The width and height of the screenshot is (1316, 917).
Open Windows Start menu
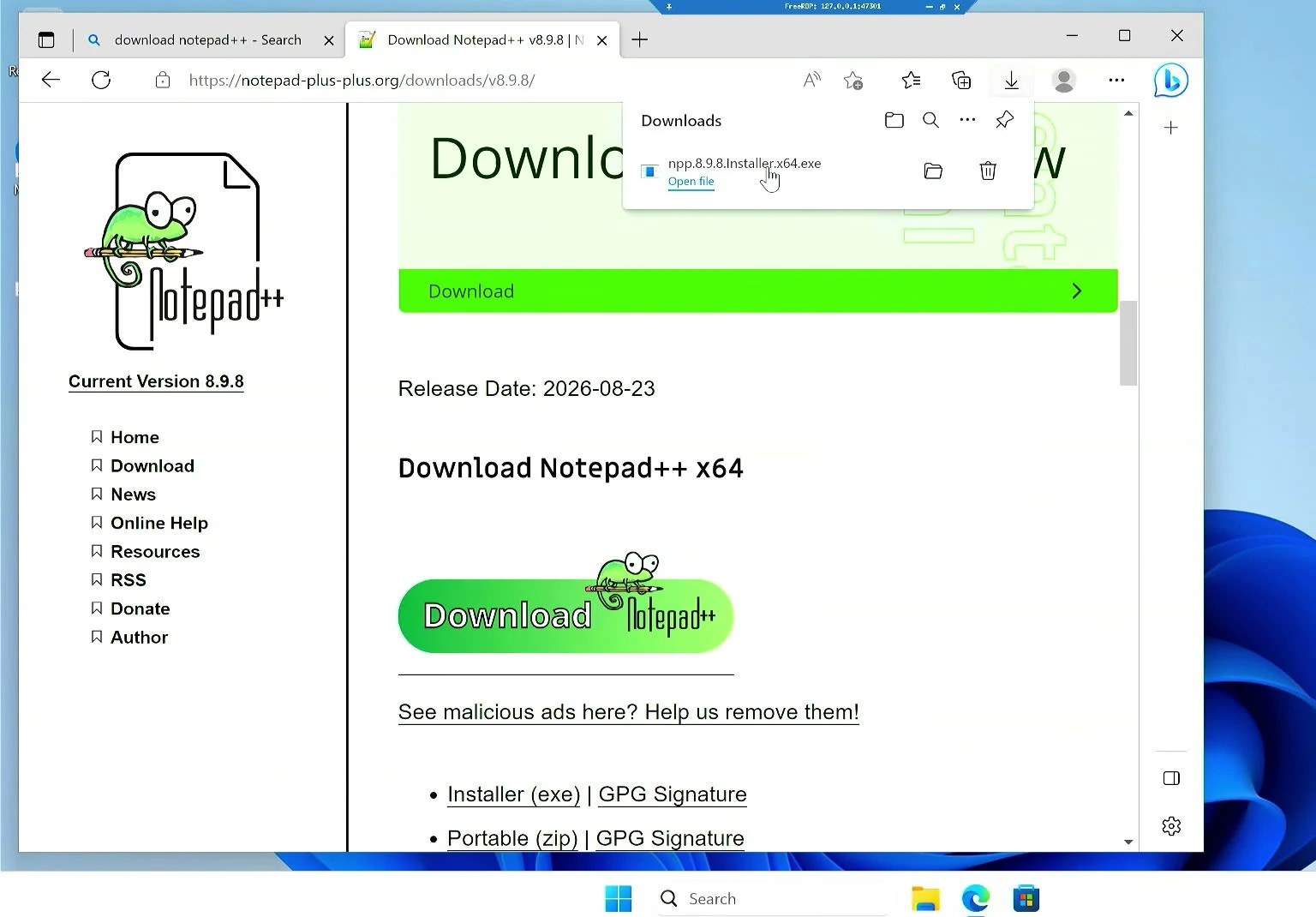pos(618,898)
